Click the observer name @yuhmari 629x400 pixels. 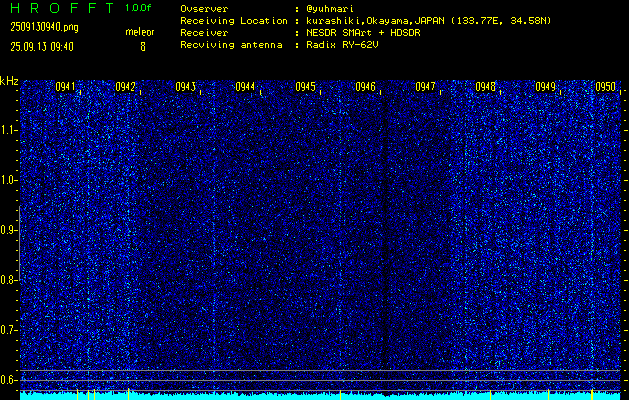[x=330, y=9]
